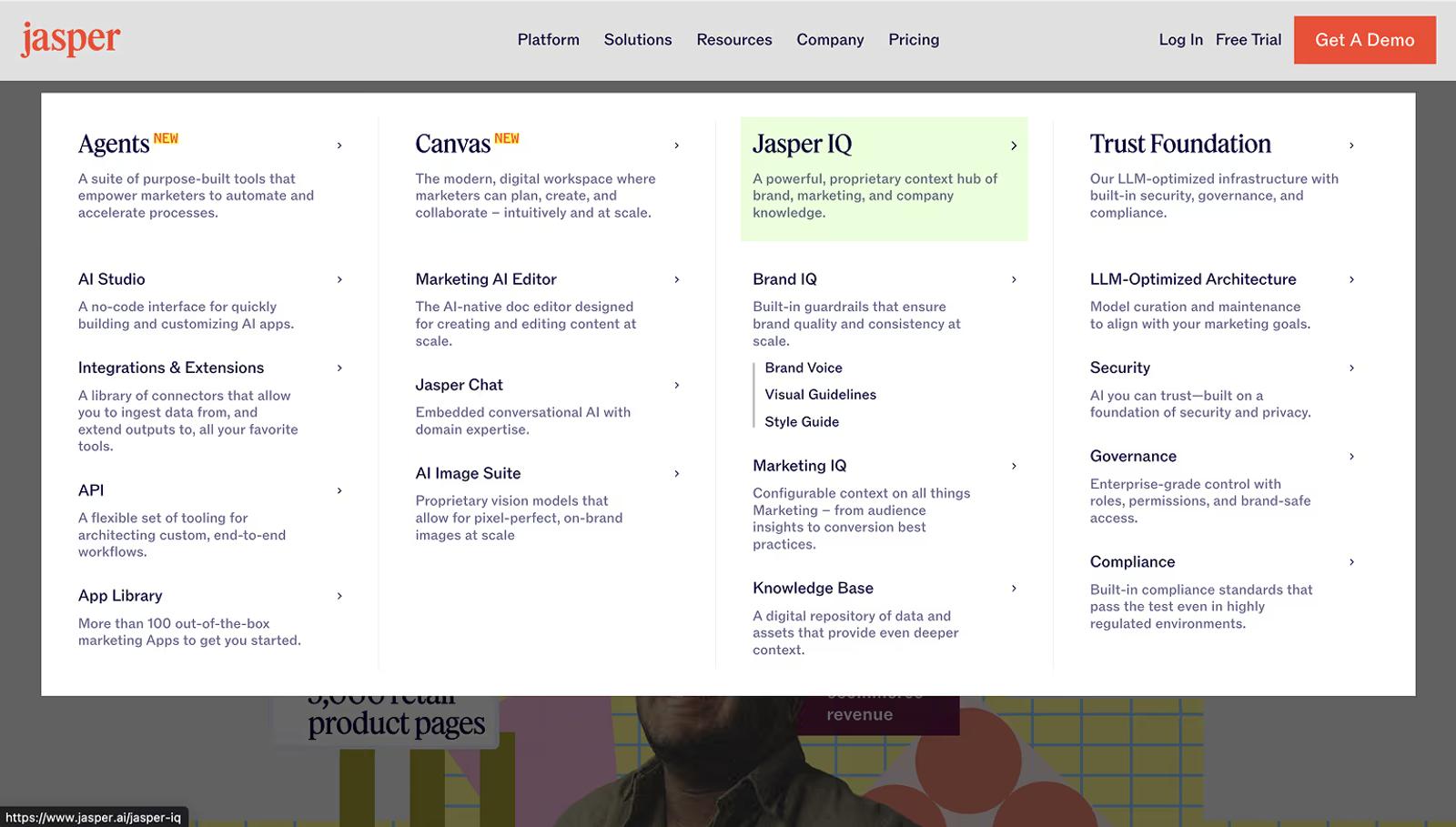Open the Brand IQ link

coord(784,279)
